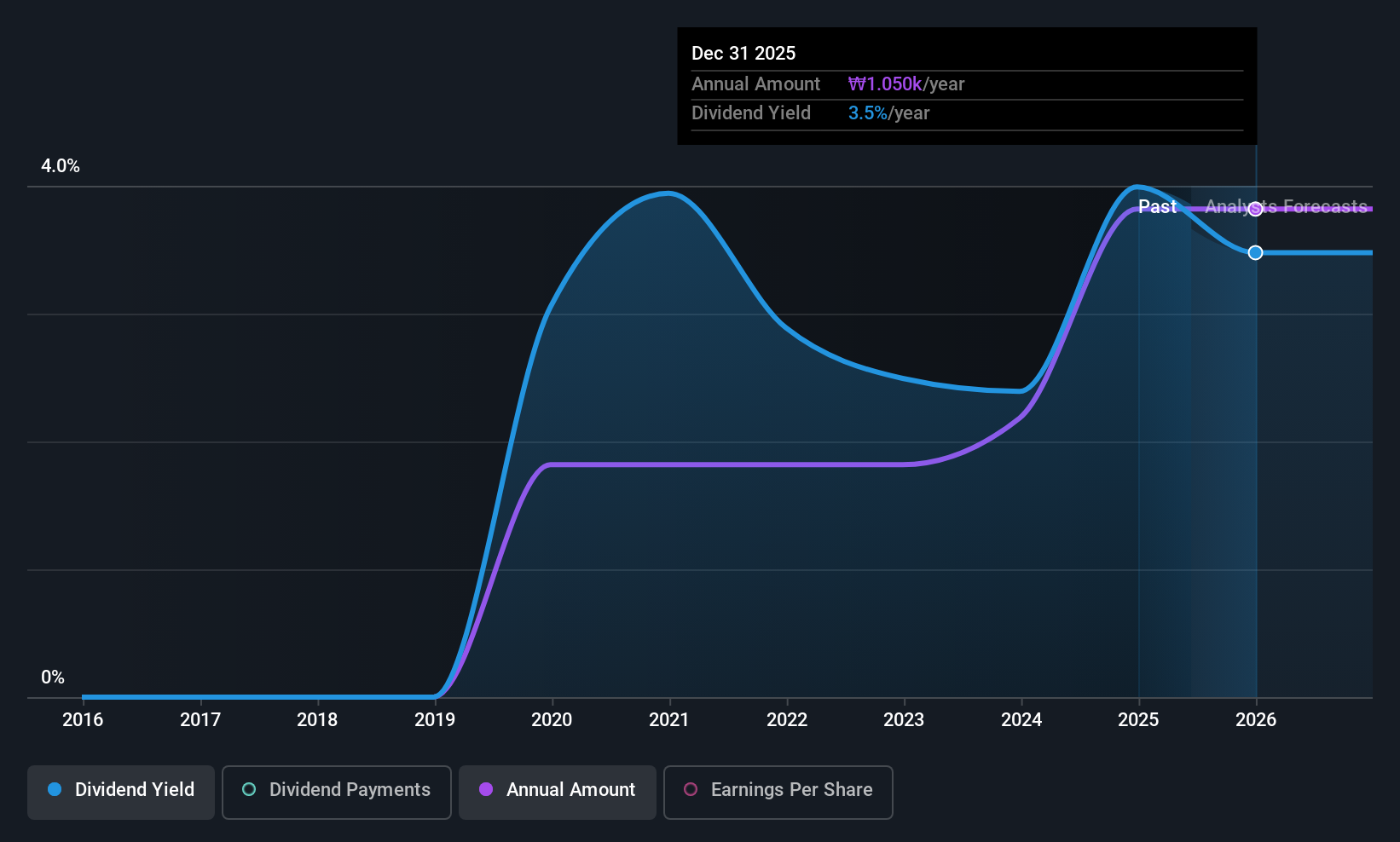Viewport: 1400px width, 842px height.
Task: Click the 2018 x-axis label
Action: tap(317, 720)
